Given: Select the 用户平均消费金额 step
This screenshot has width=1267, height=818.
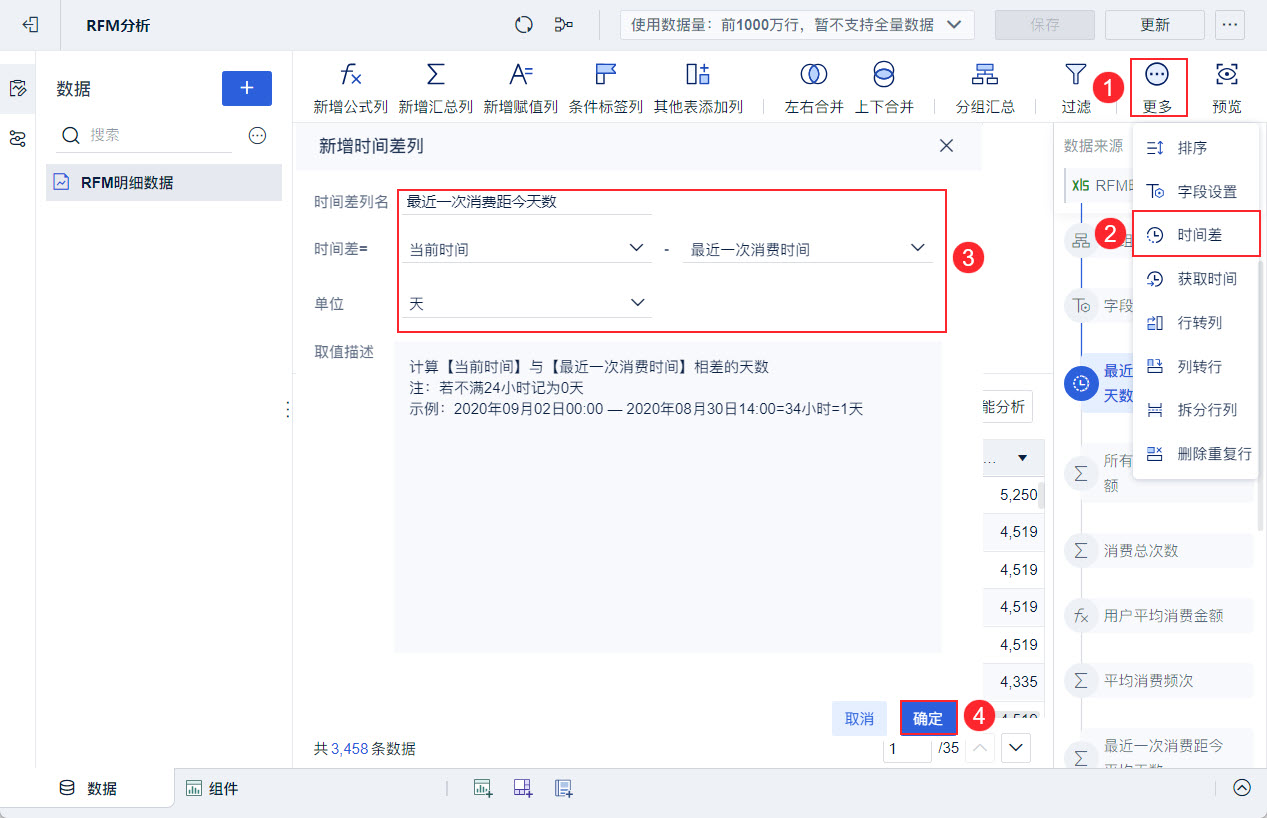Looking at the screenshot, I should (1158, 615).
